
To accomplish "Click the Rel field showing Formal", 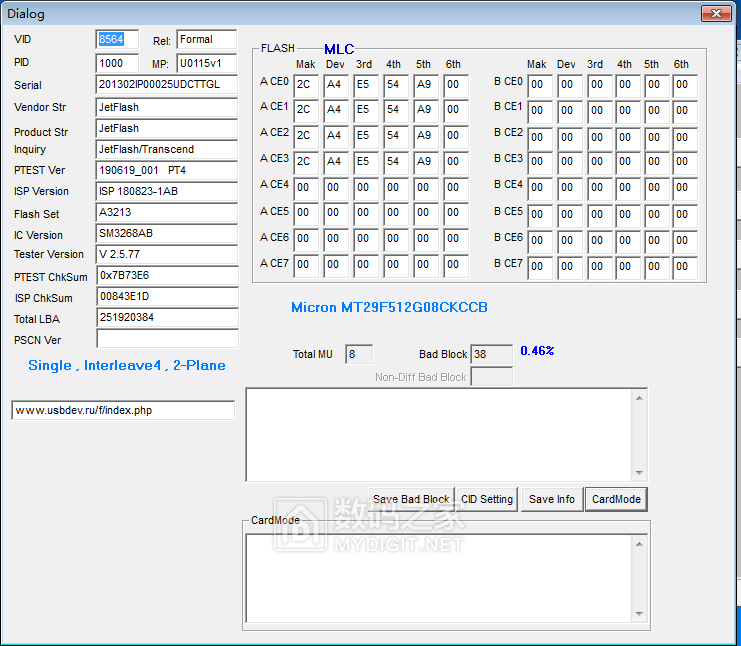I will (207, 39).
